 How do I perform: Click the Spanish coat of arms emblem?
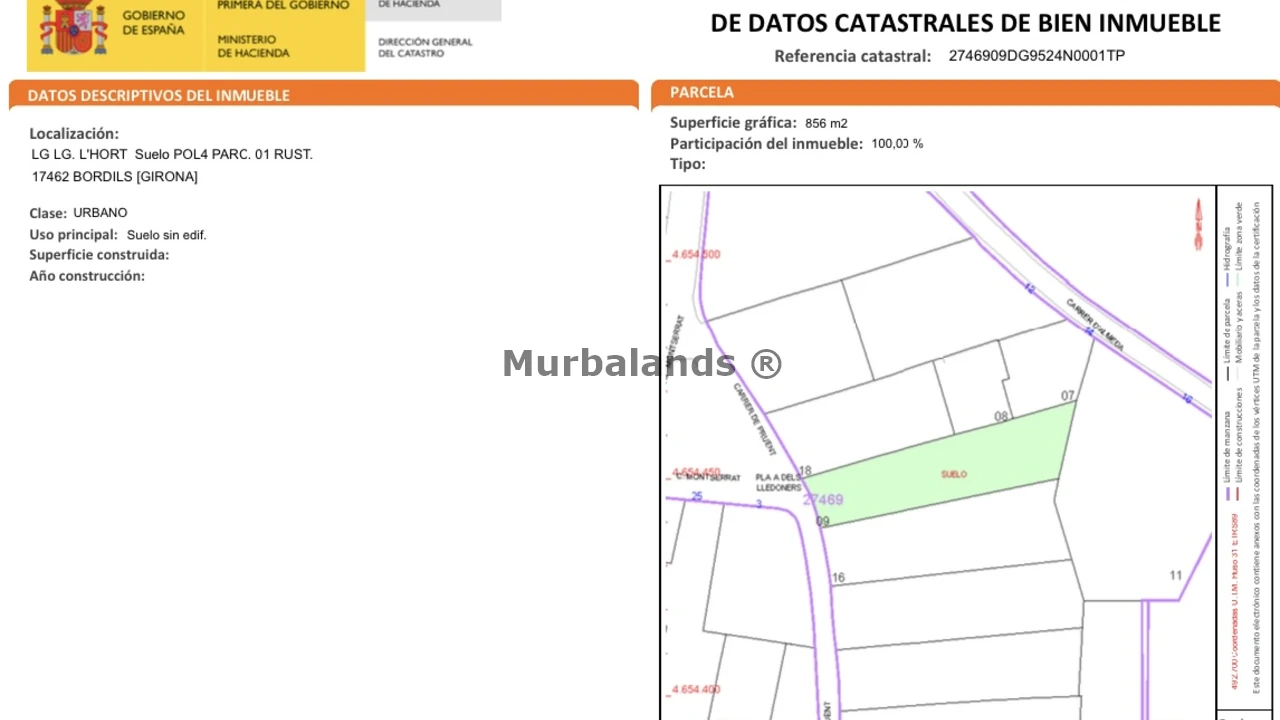(73, 28)
